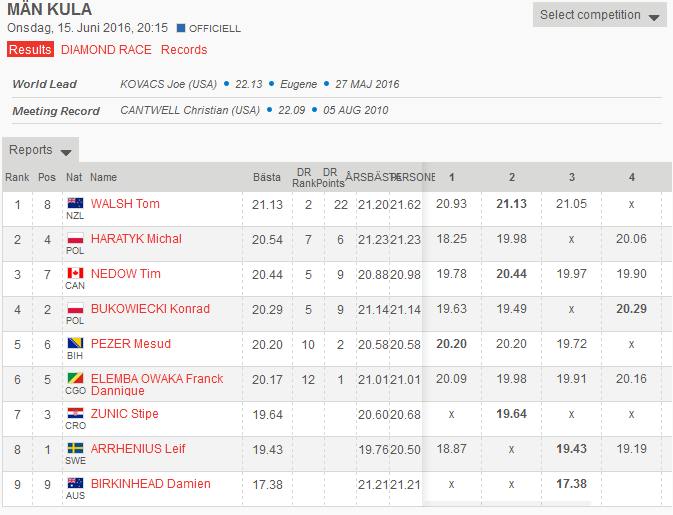
Task: Click the Bosnia flag beside PEZER Mesud
Action: 73,343
